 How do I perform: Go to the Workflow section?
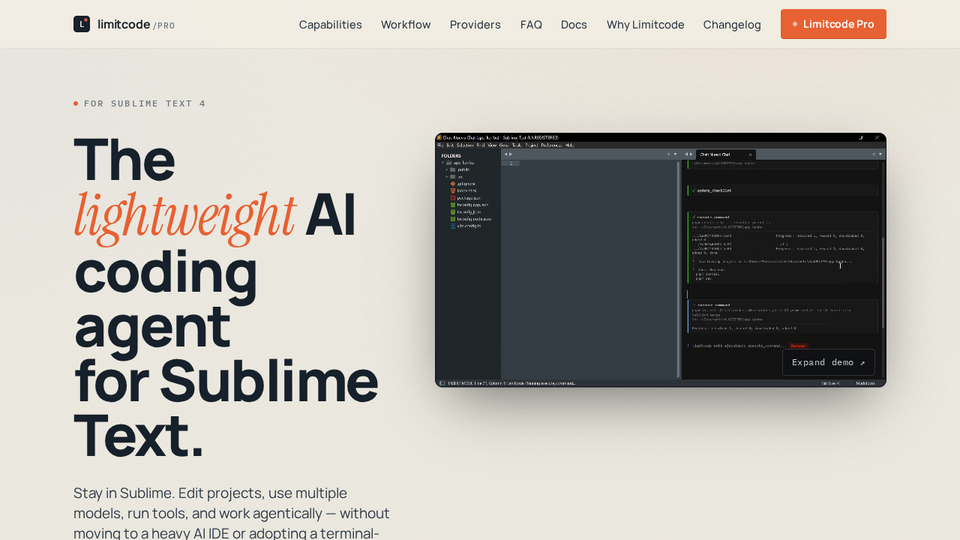[405, 24]
